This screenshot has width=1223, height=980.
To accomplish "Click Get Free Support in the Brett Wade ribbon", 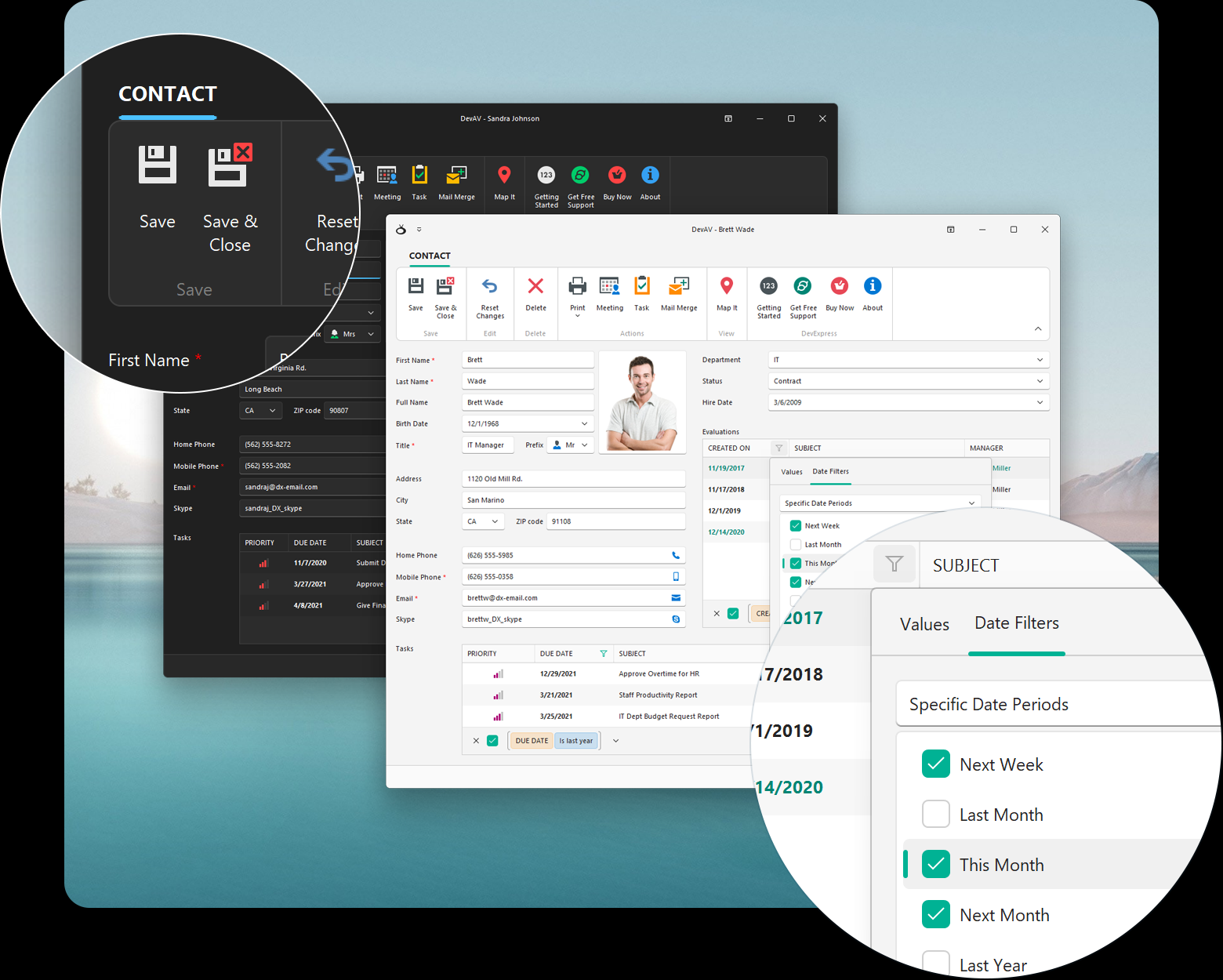I will click(803, 298).
